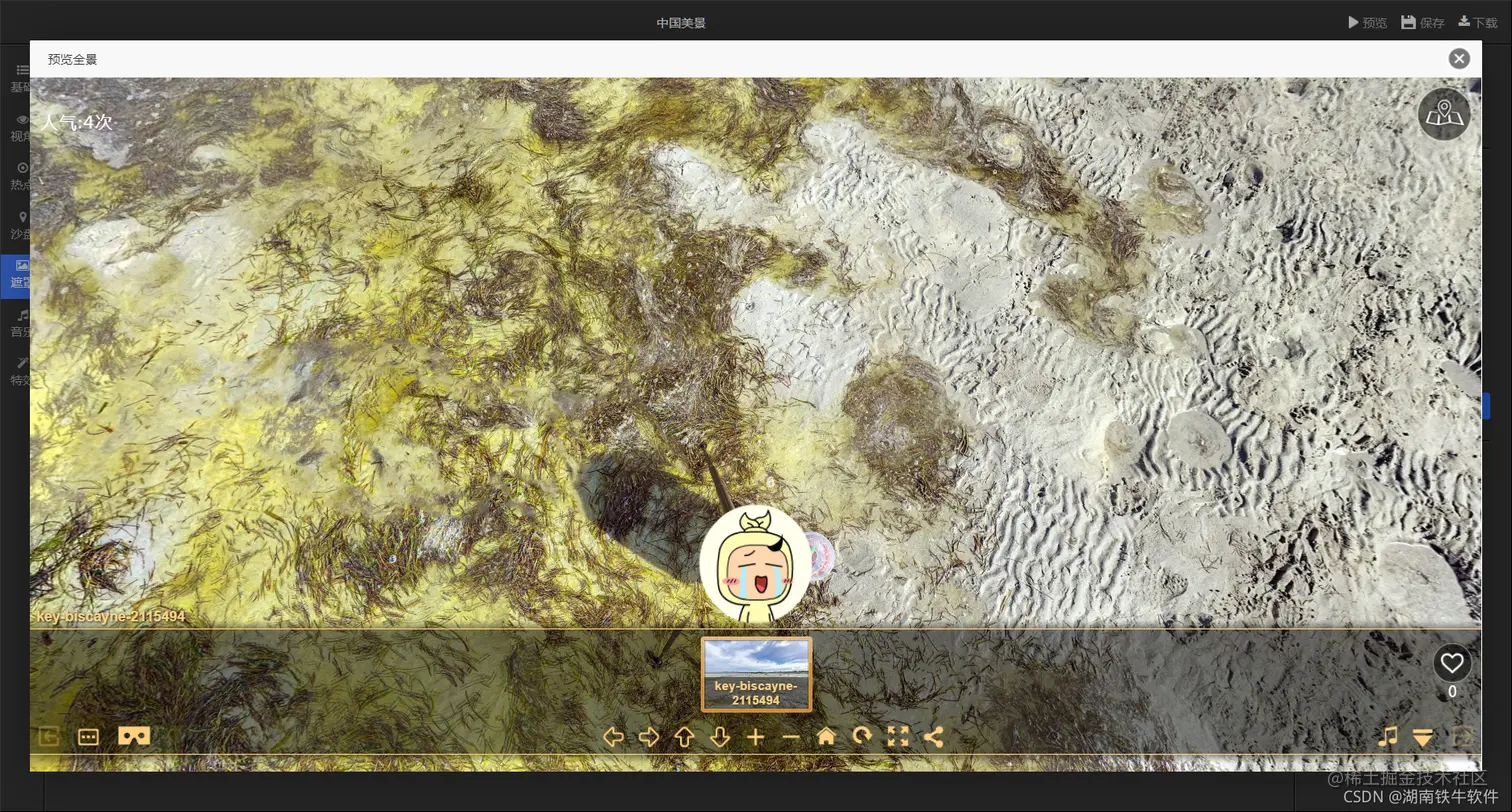
Task: Click the 下载 download button
Action: [1478, 22]
